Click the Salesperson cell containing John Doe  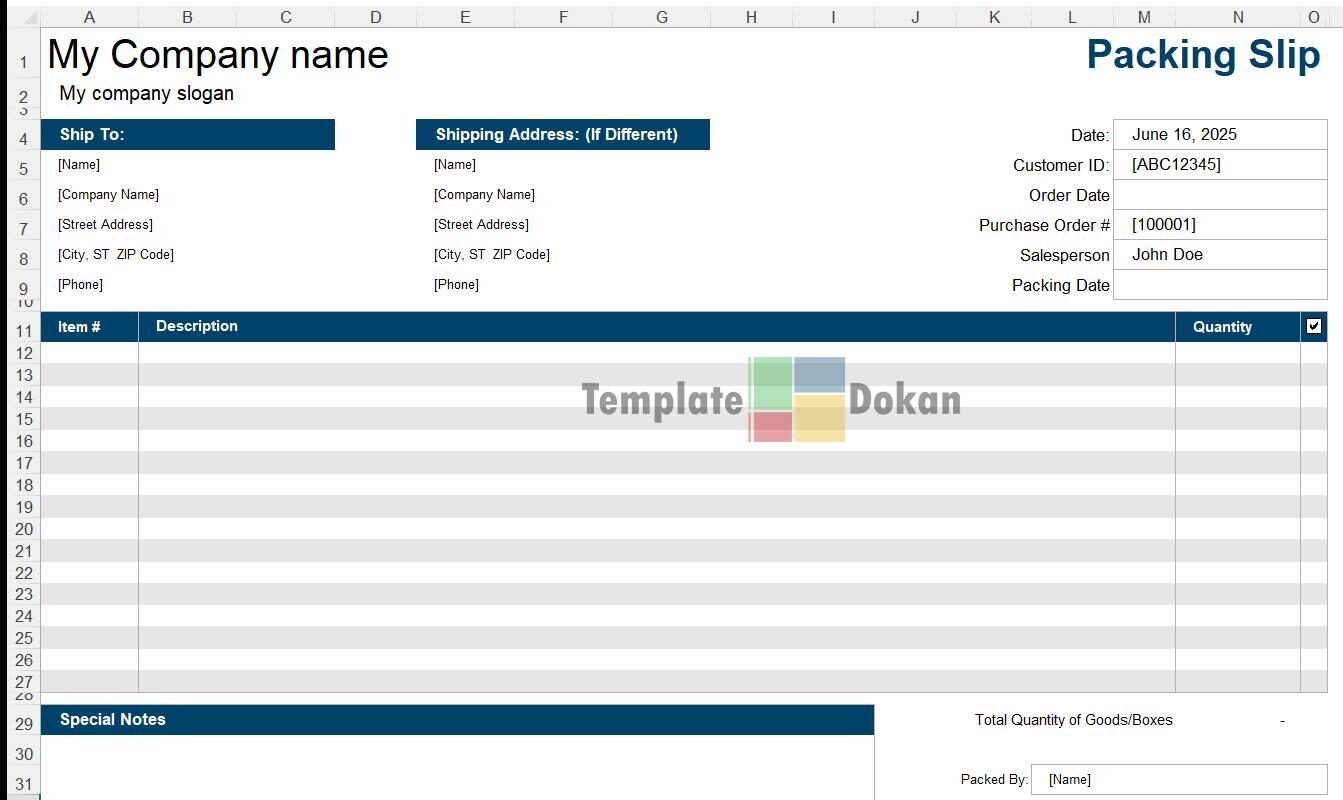tap(1219, 255)
